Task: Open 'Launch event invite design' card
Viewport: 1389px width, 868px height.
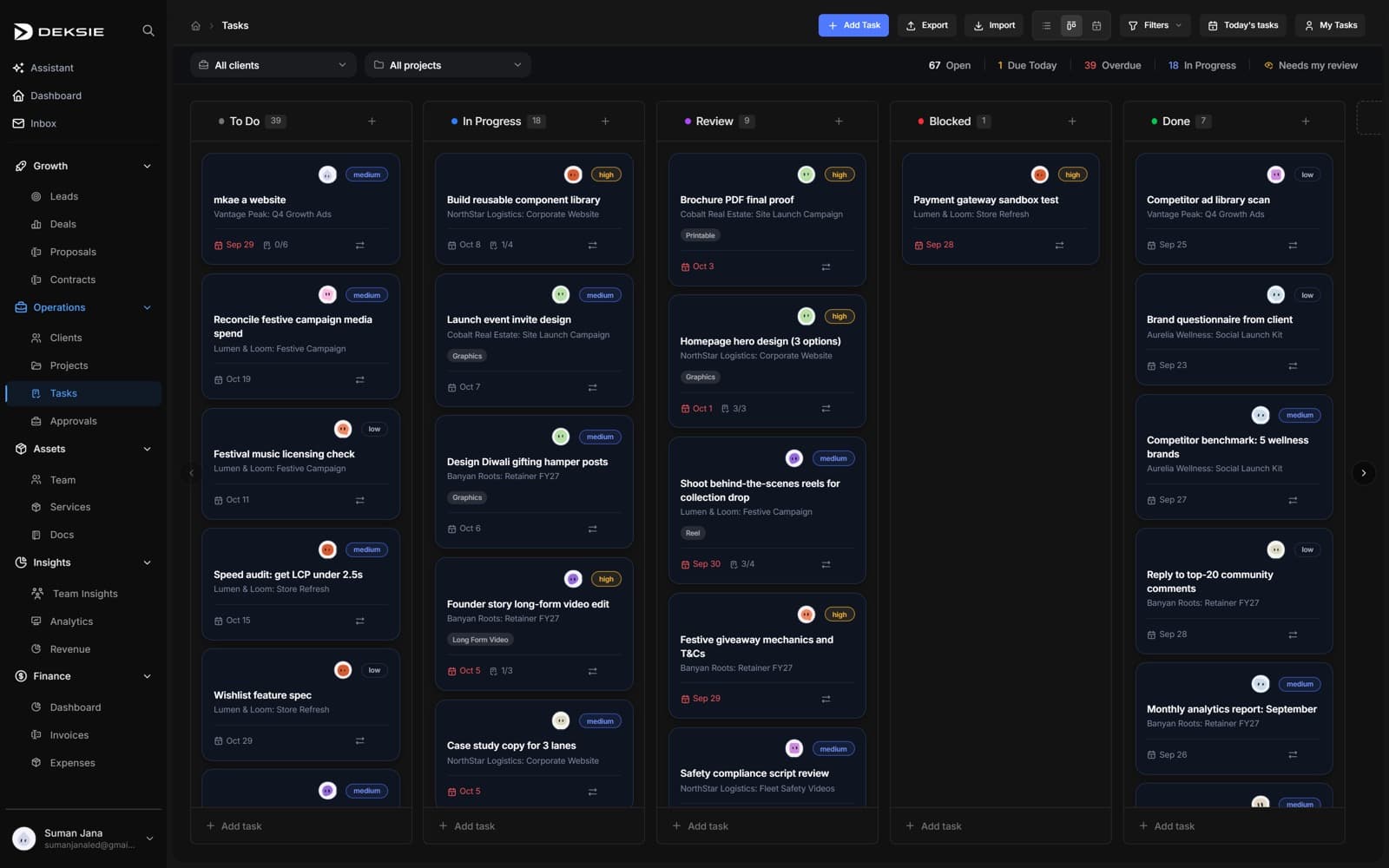Action: (534, 340)
